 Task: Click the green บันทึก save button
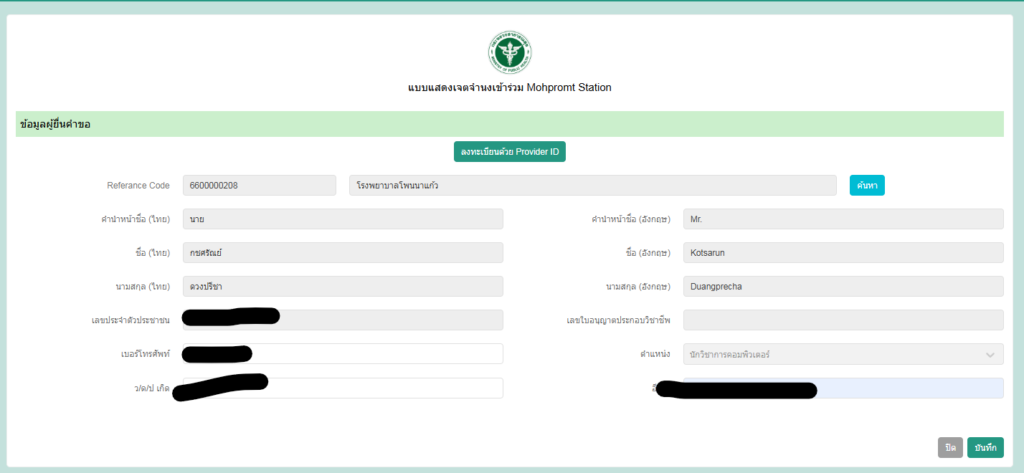coord(985,448)
